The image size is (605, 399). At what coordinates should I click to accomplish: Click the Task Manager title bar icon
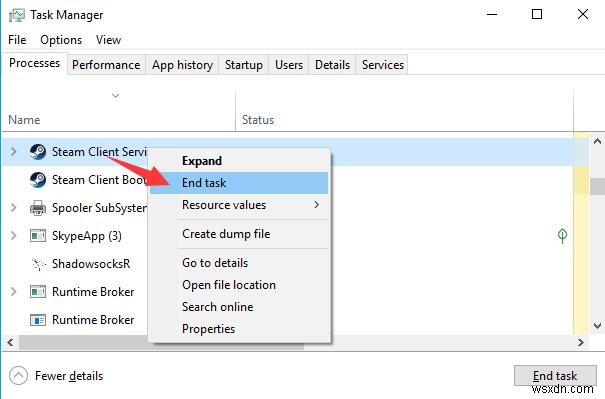[x=16, y=15]
